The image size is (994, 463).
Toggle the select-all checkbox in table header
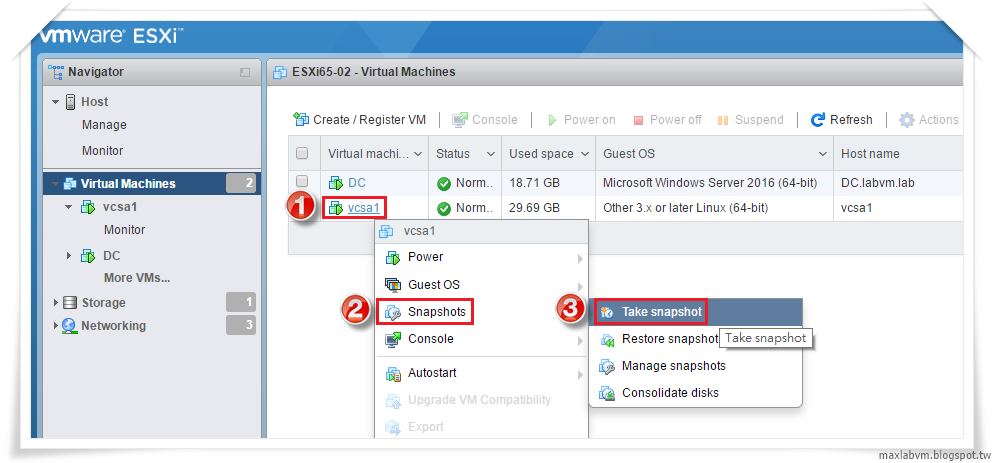[302, 153]
